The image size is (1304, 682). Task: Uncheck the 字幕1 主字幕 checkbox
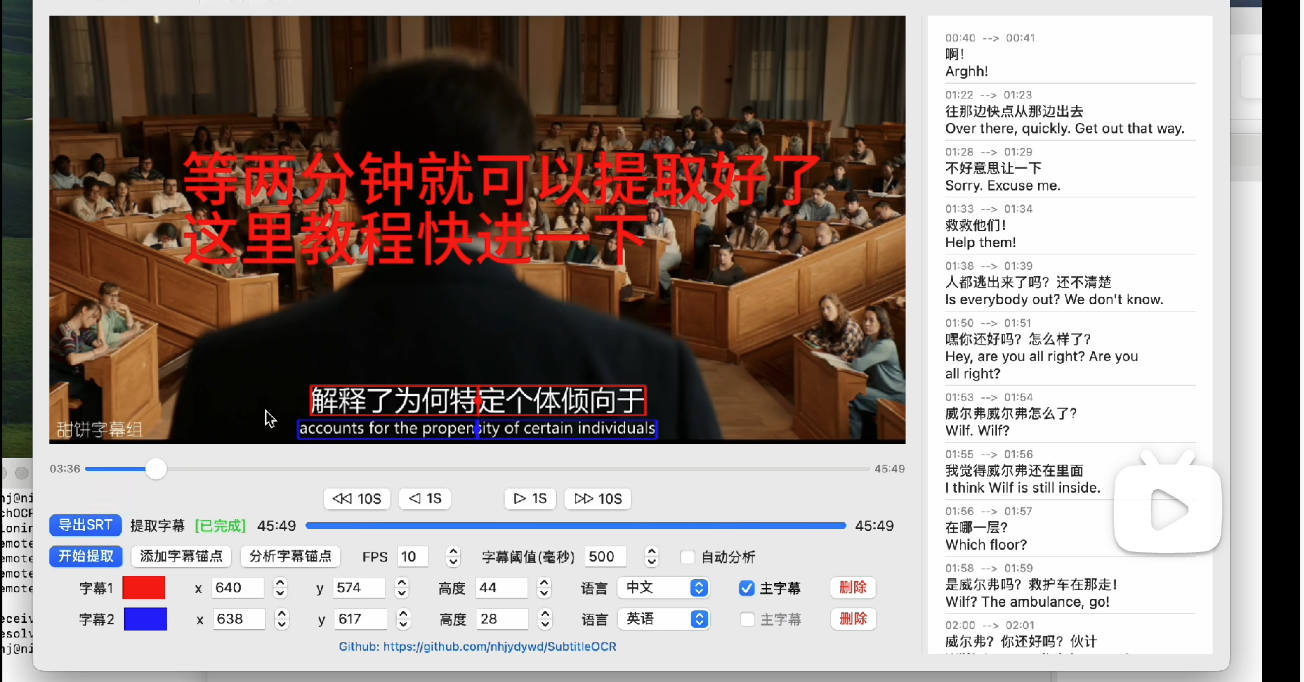click(746, 588)
